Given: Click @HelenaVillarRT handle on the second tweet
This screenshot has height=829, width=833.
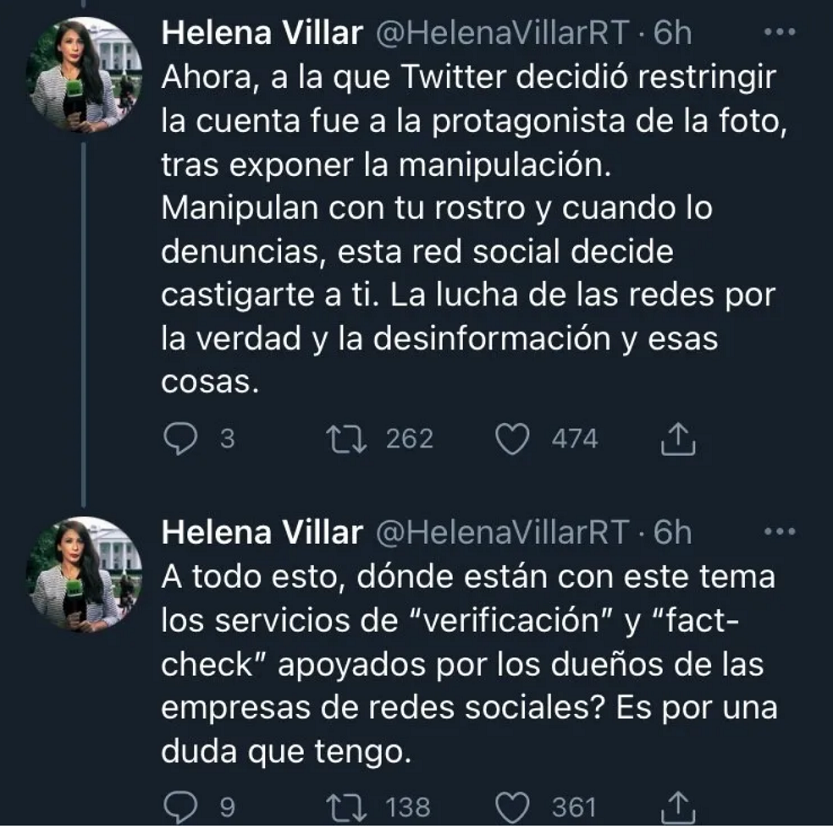Looking at the screenshot, I should 502,533.
